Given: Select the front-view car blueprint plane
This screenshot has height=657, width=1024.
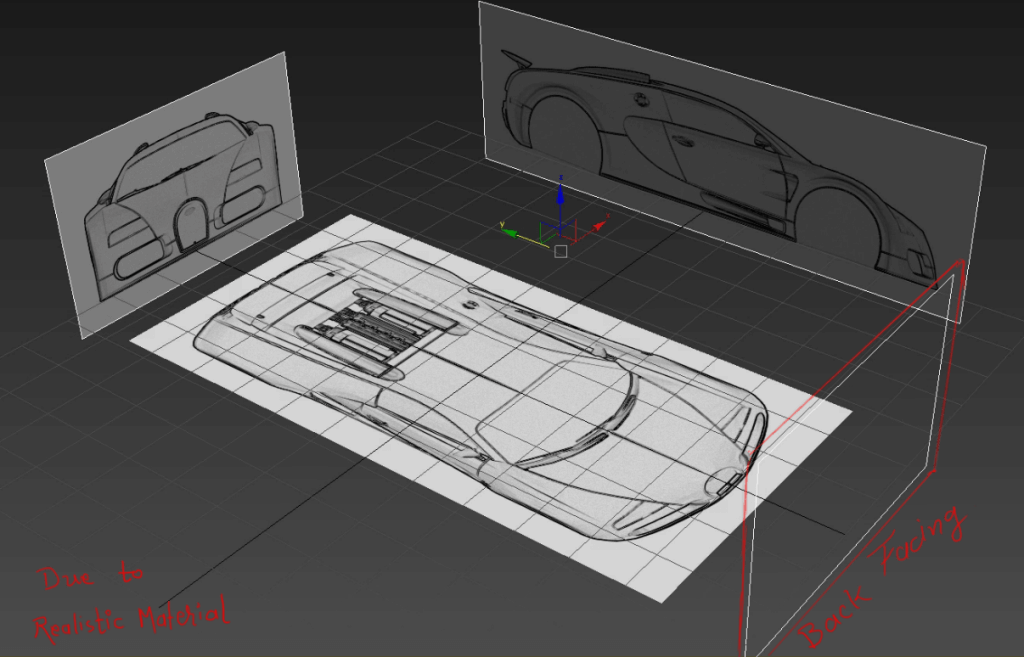Looking at the screenshot, I should tap(174, 194).
